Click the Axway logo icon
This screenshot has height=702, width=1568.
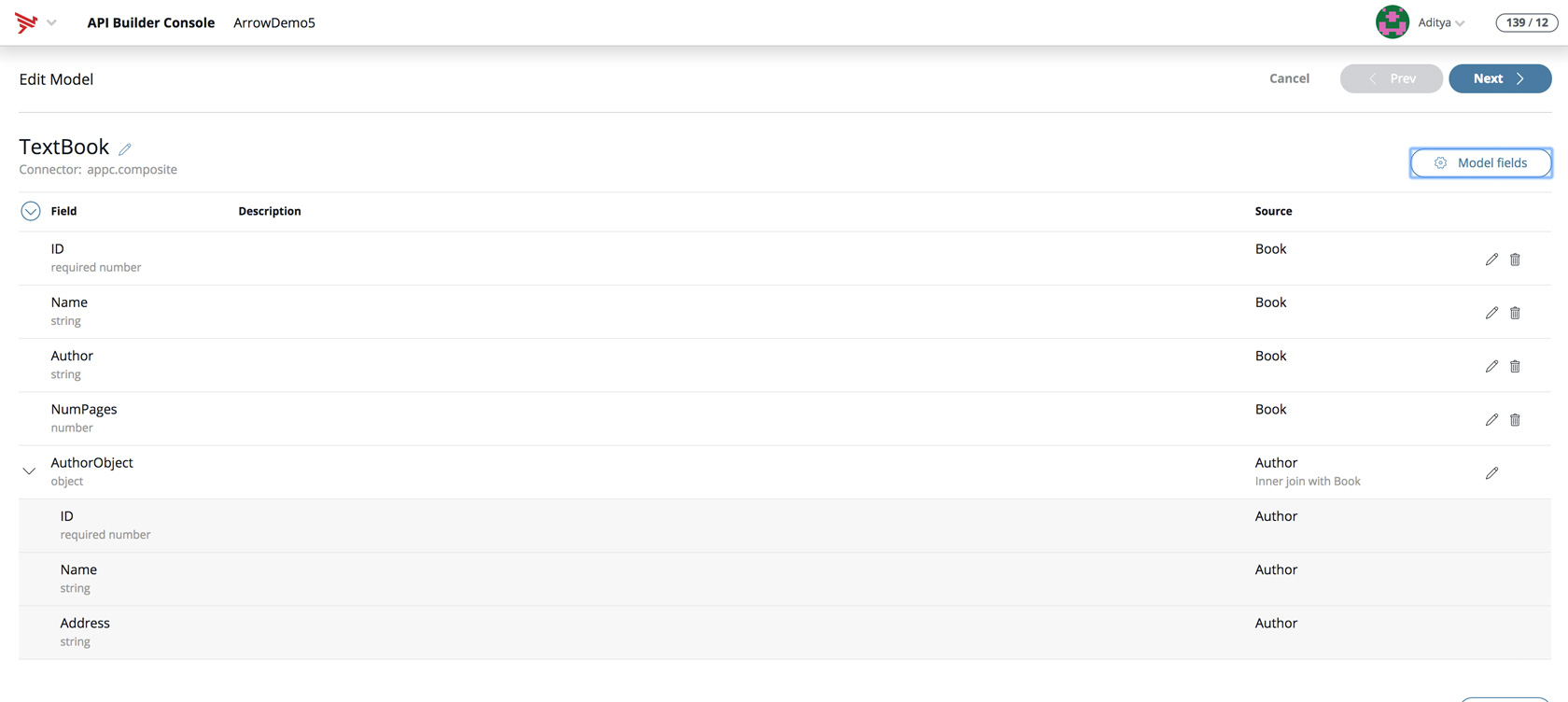(x=26, y=22)
